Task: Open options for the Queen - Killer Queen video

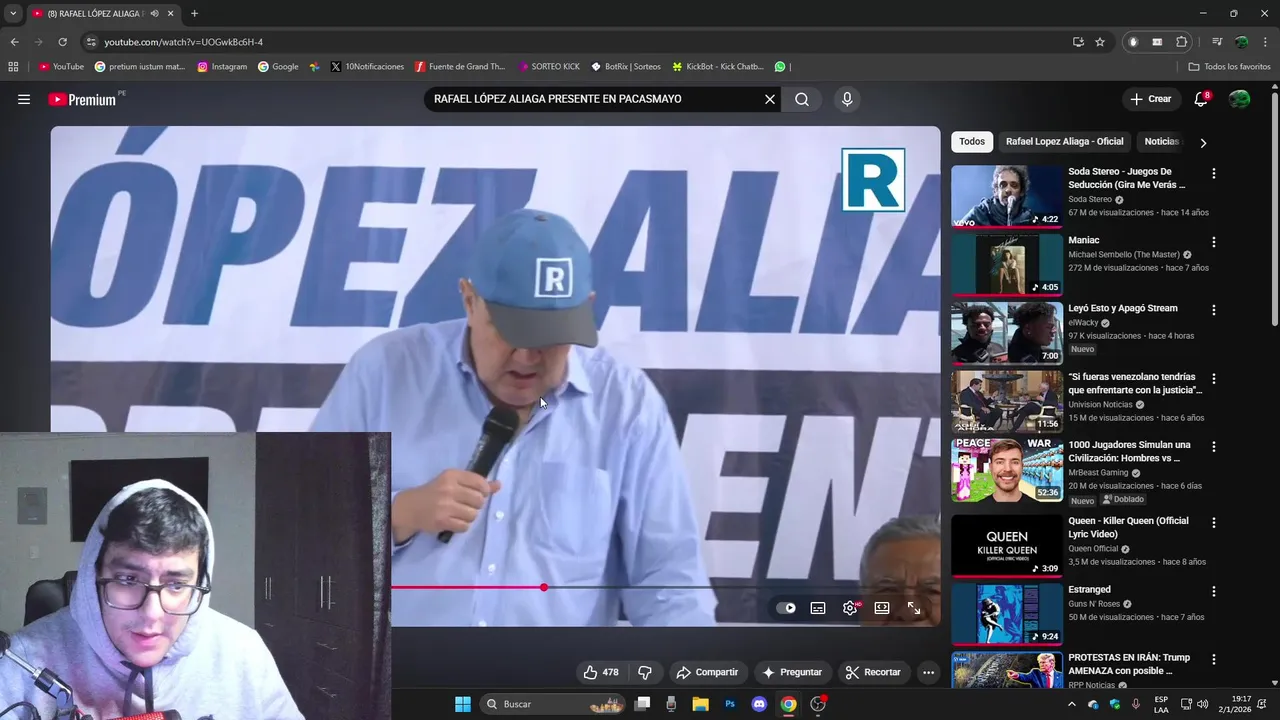Action: point(1214,523)
